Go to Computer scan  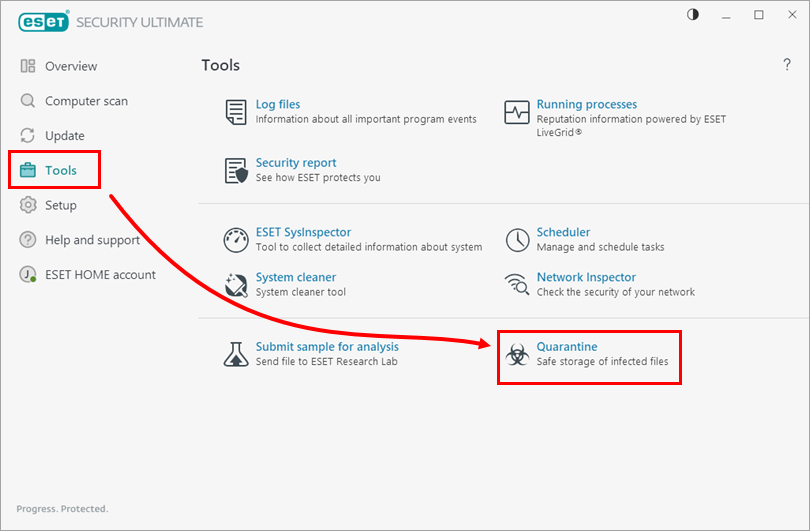[86, 101]
